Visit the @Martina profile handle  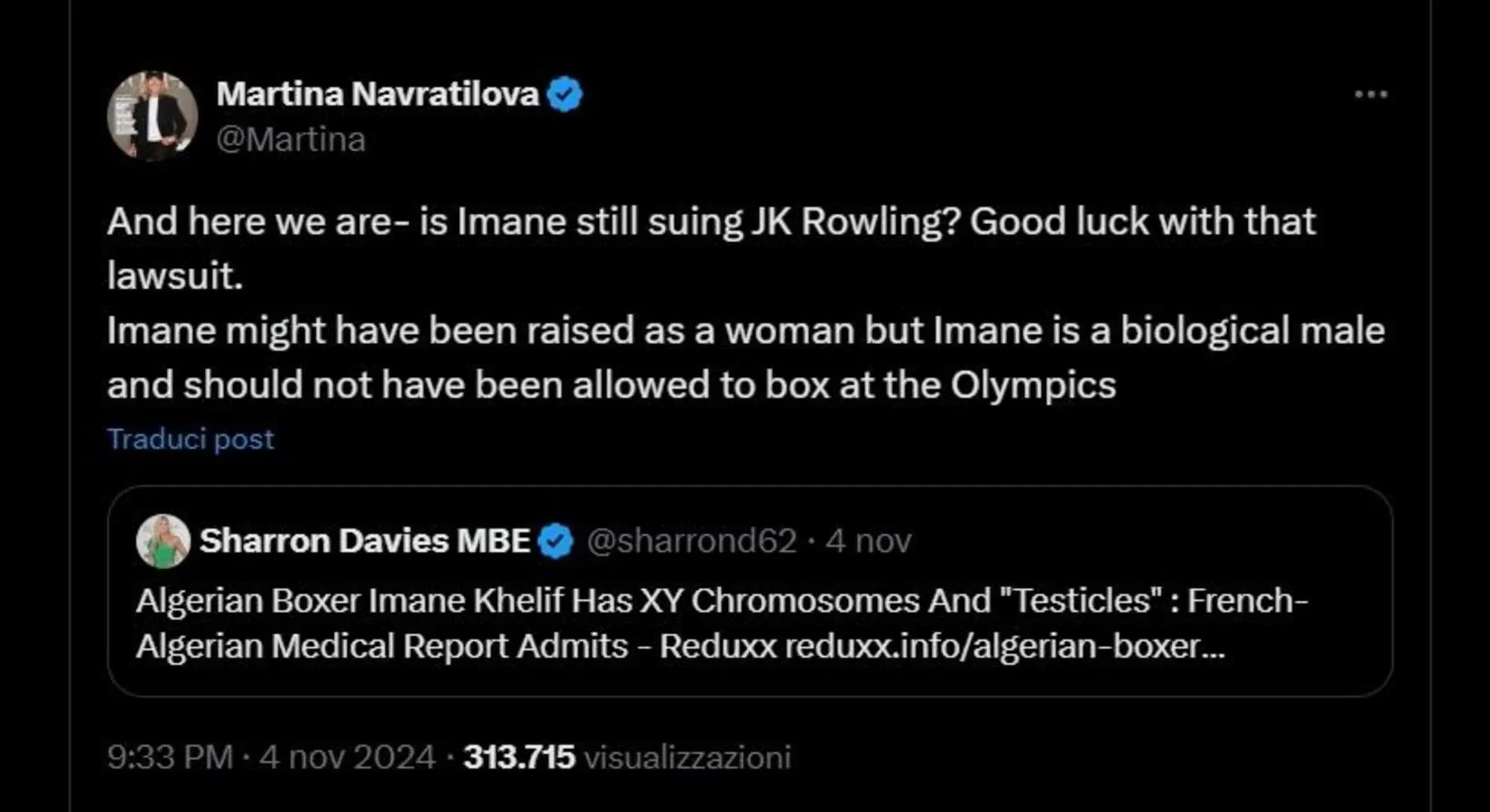(291, 139)
